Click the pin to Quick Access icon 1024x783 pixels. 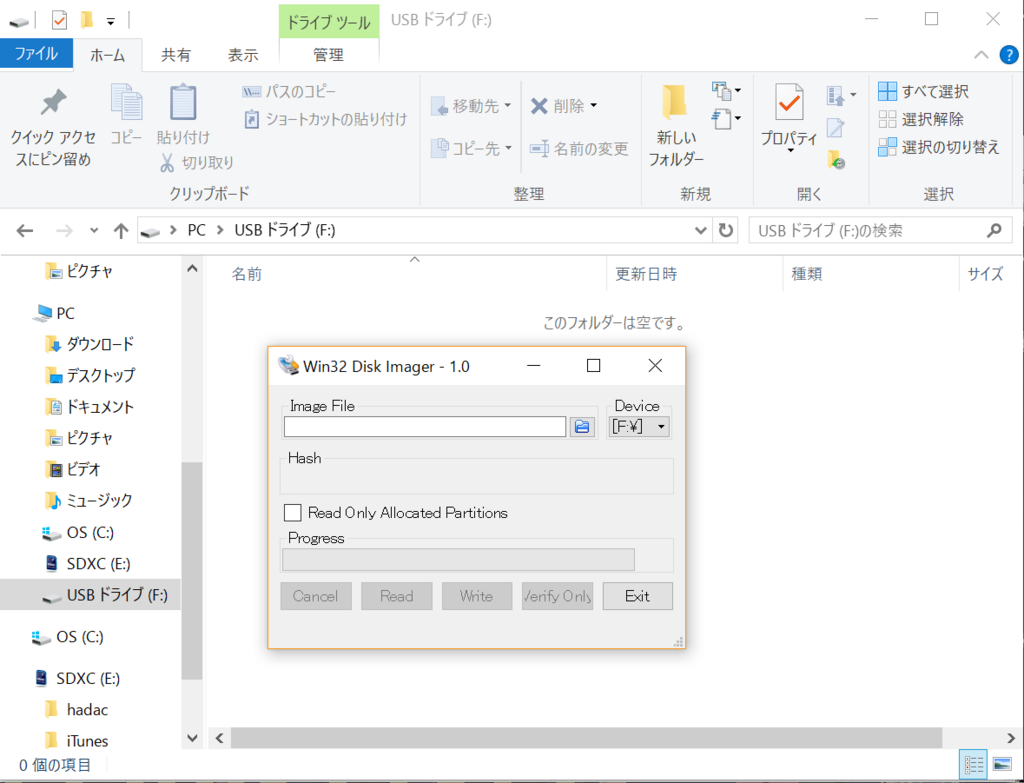click(54, 103)
